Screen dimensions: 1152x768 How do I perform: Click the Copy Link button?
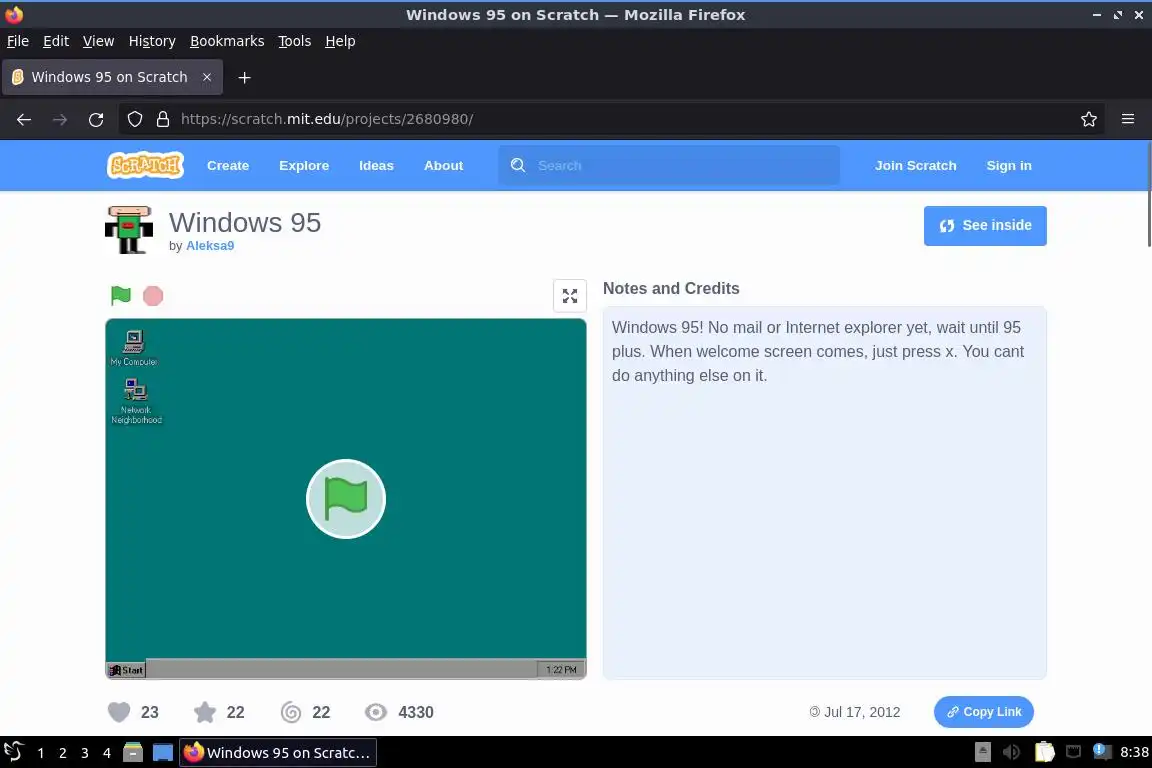tap(984, 711)
